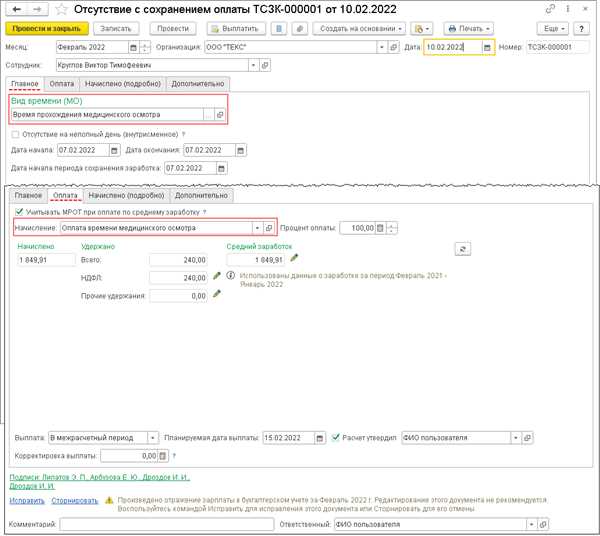Open the Еще menu button
This screenshot has width=600, height=536.
point(551,29)
